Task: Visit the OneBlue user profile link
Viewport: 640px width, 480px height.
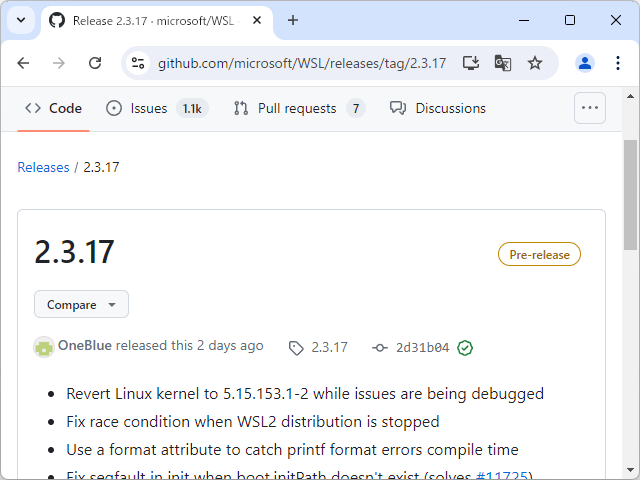Action: (x=85, y=346)
